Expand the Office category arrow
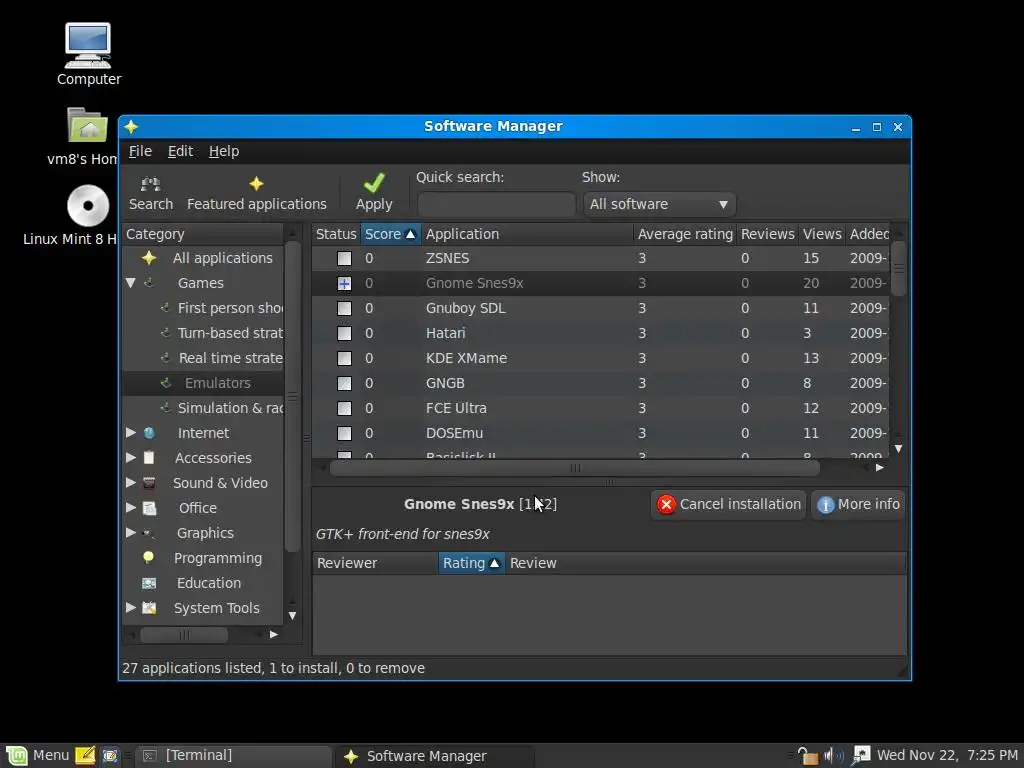1024x768 pixels. [131, 507]
